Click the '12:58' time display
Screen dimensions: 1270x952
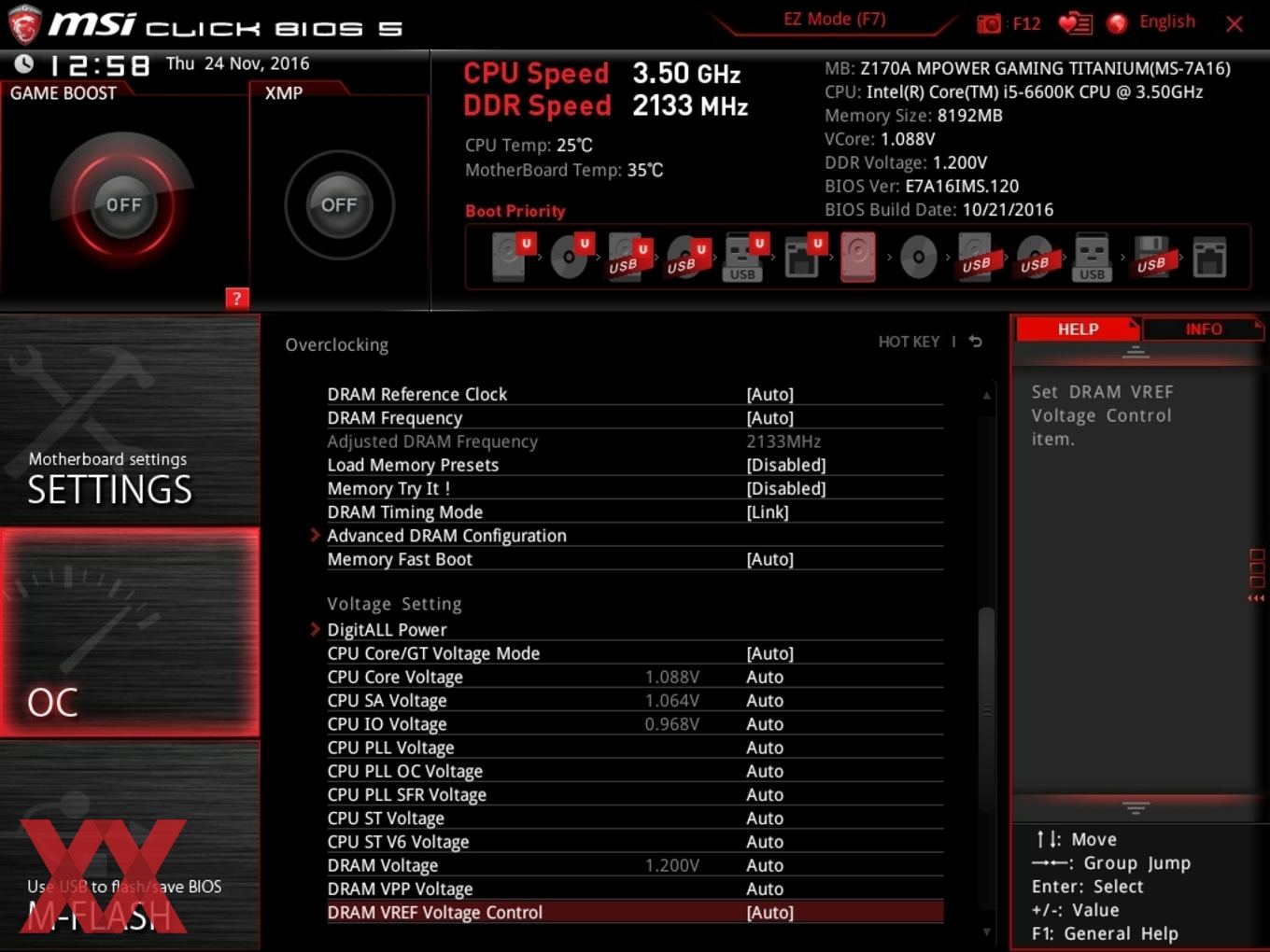click(99, 65)
